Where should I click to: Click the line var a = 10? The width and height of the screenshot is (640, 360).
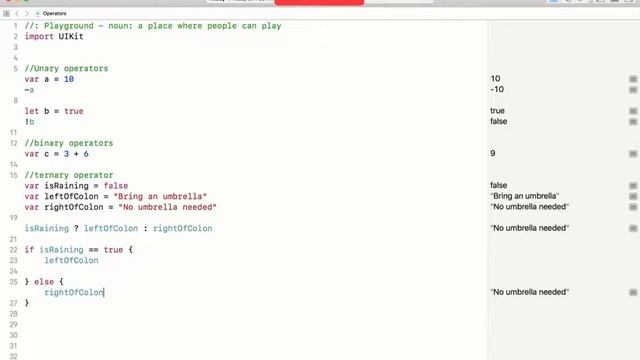[x=49, y=79]
